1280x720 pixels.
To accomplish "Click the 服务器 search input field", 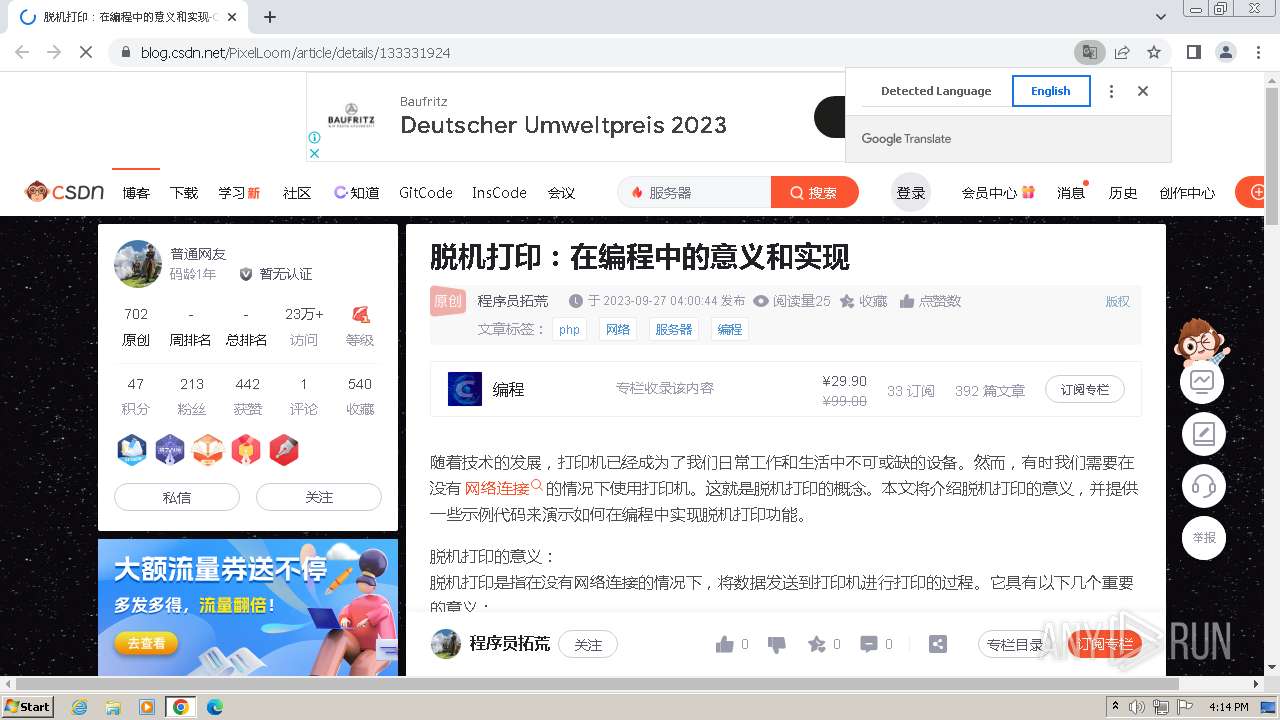I will pyautogui.click(x=695, y=193).
